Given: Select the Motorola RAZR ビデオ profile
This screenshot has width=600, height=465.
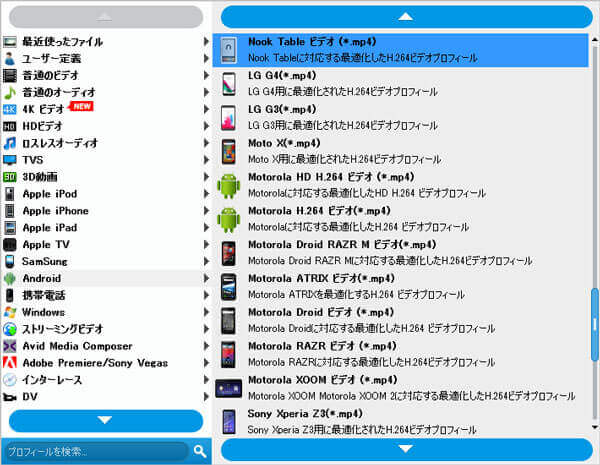Looking at the screenshot, I should tap(401, 354).
